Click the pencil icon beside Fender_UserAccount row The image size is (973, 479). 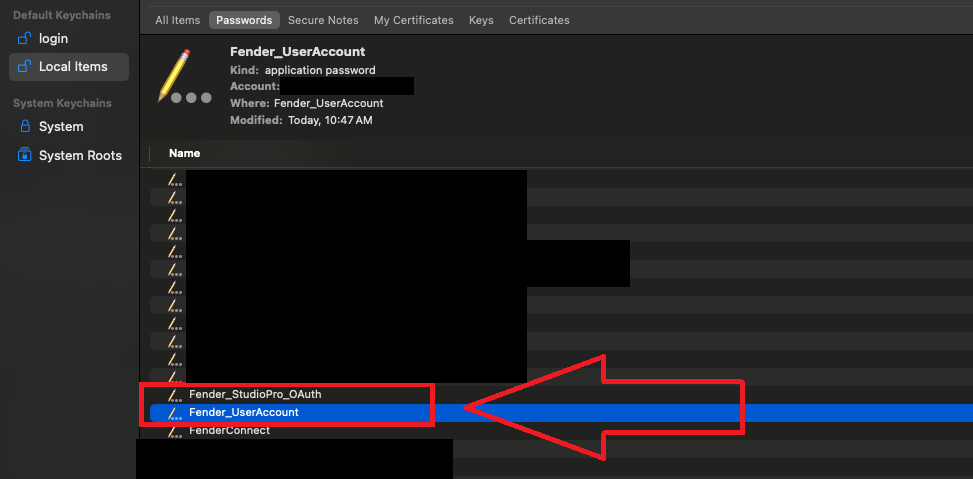coord(174,413)
